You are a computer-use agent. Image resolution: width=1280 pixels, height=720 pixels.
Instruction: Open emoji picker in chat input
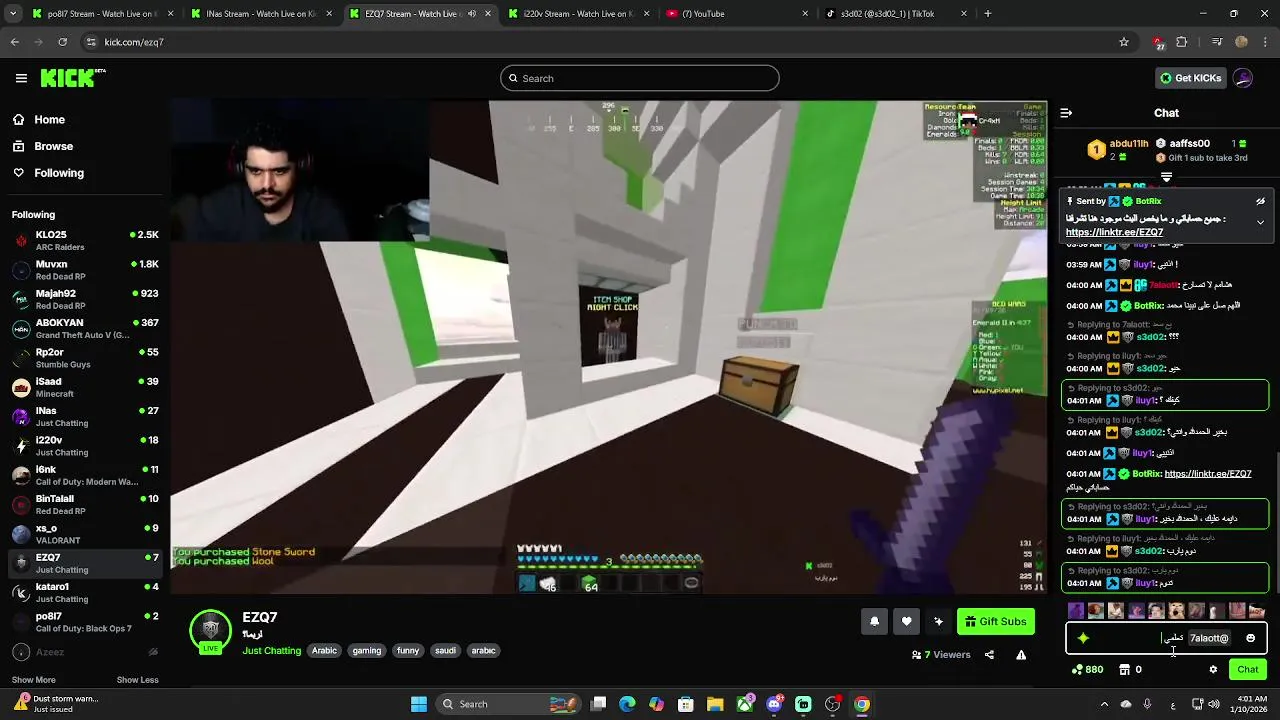point(1250,638)
